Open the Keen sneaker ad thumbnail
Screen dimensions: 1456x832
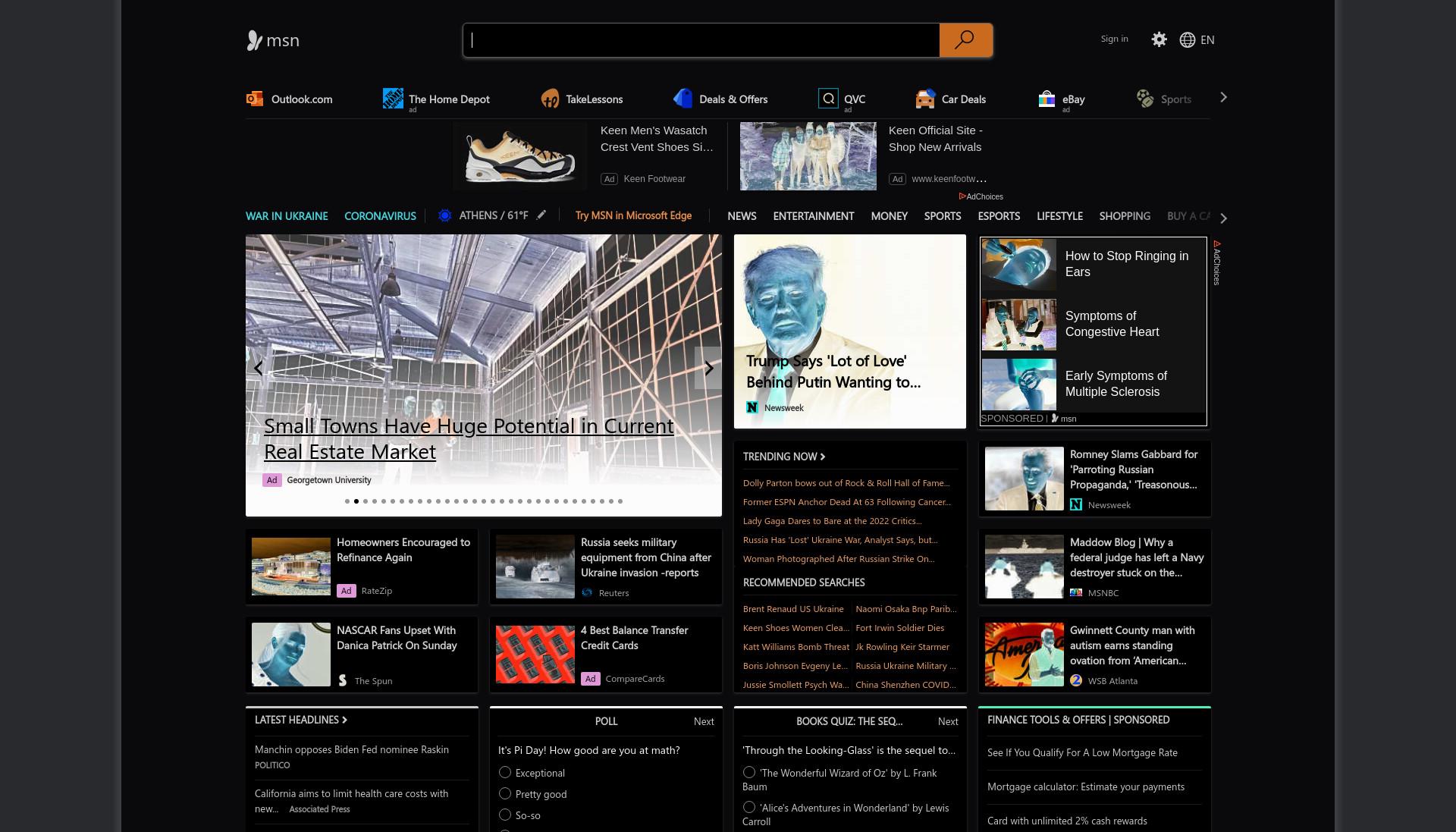coord(520,156)
